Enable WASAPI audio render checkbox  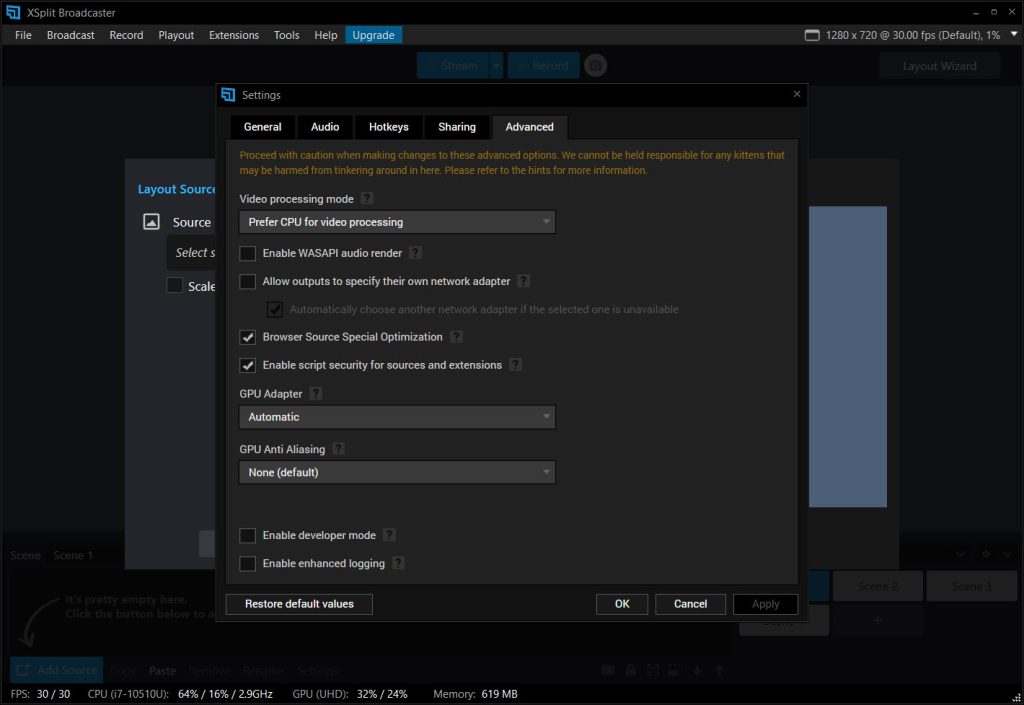248,253
